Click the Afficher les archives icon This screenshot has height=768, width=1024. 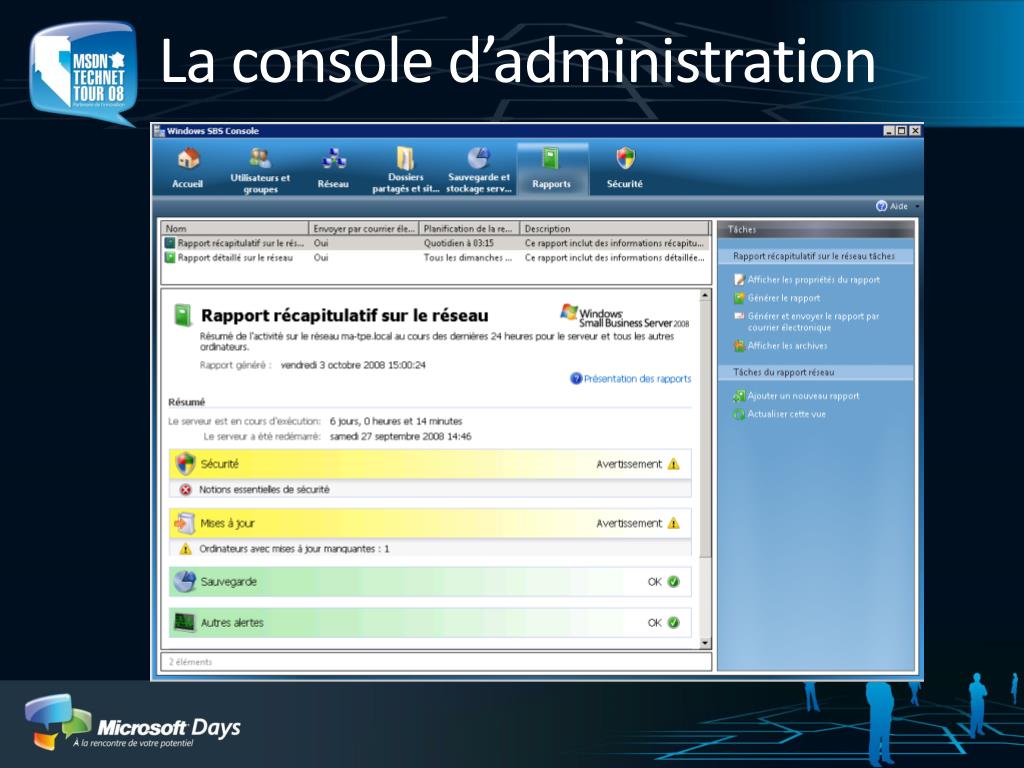click(x=739, y=345)
